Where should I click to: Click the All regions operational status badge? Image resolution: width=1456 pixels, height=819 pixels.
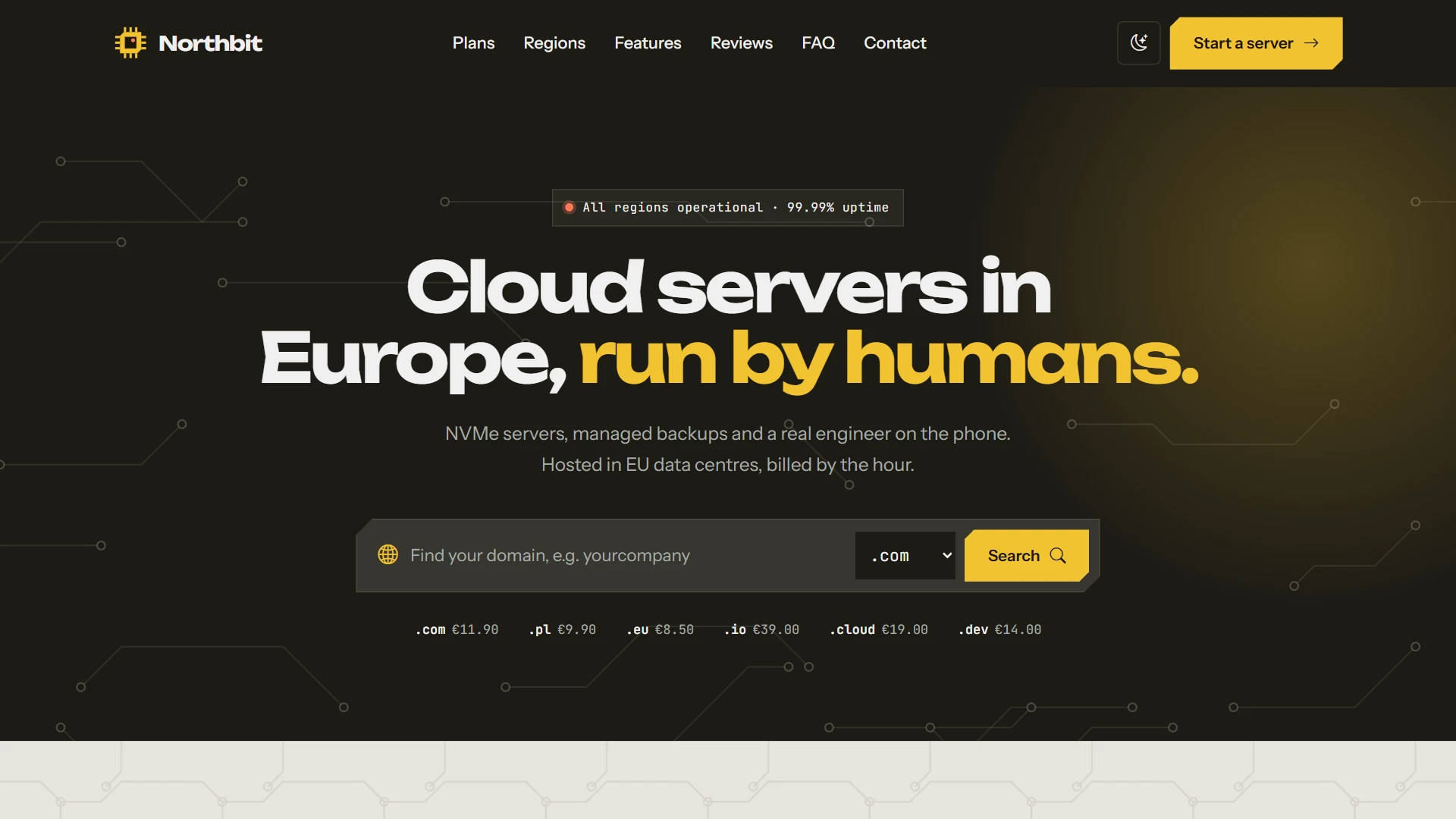[x=728, y=208]
